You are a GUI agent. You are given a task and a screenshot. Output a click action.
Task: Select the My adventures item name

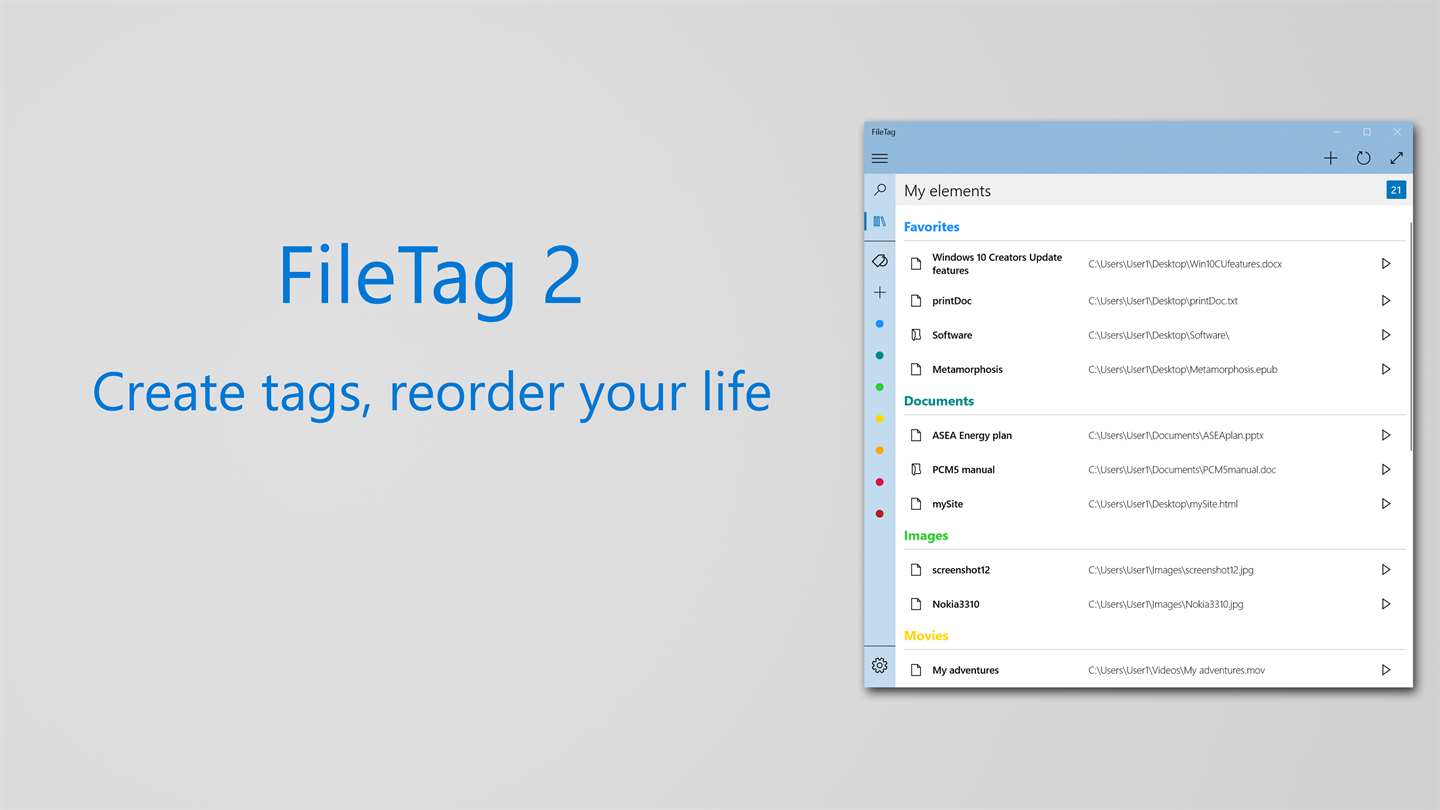pyautogui.click(x=965, y=671)
